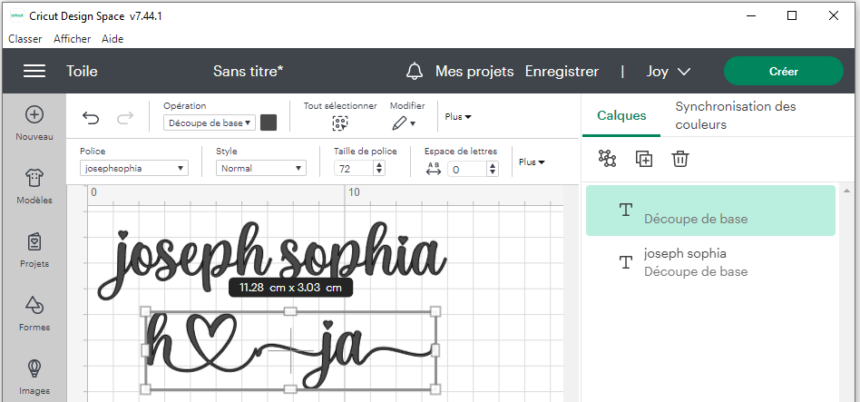Viewport: 860px width, 402px height.
Task: Click the Nouveau plus icon
Action: (34, 115)
